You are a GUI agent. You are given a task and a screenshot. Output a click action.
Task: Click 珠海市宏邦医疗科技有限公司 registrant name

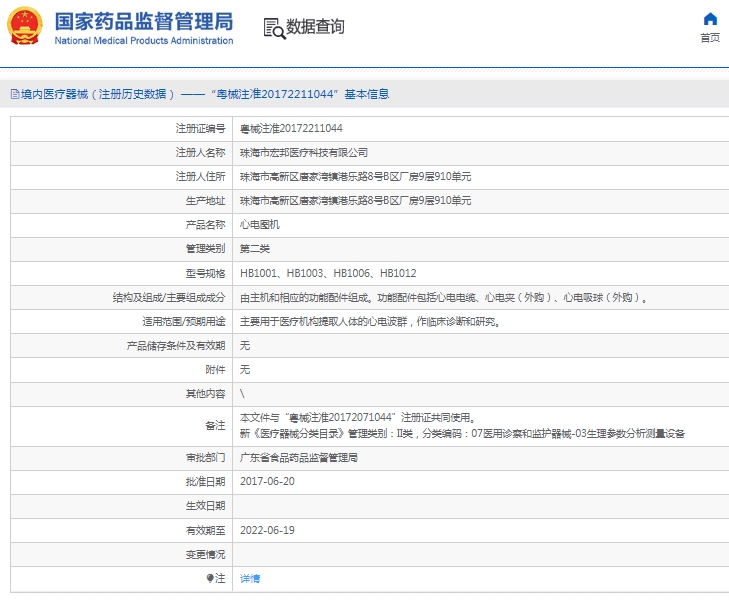pos(304,152)
